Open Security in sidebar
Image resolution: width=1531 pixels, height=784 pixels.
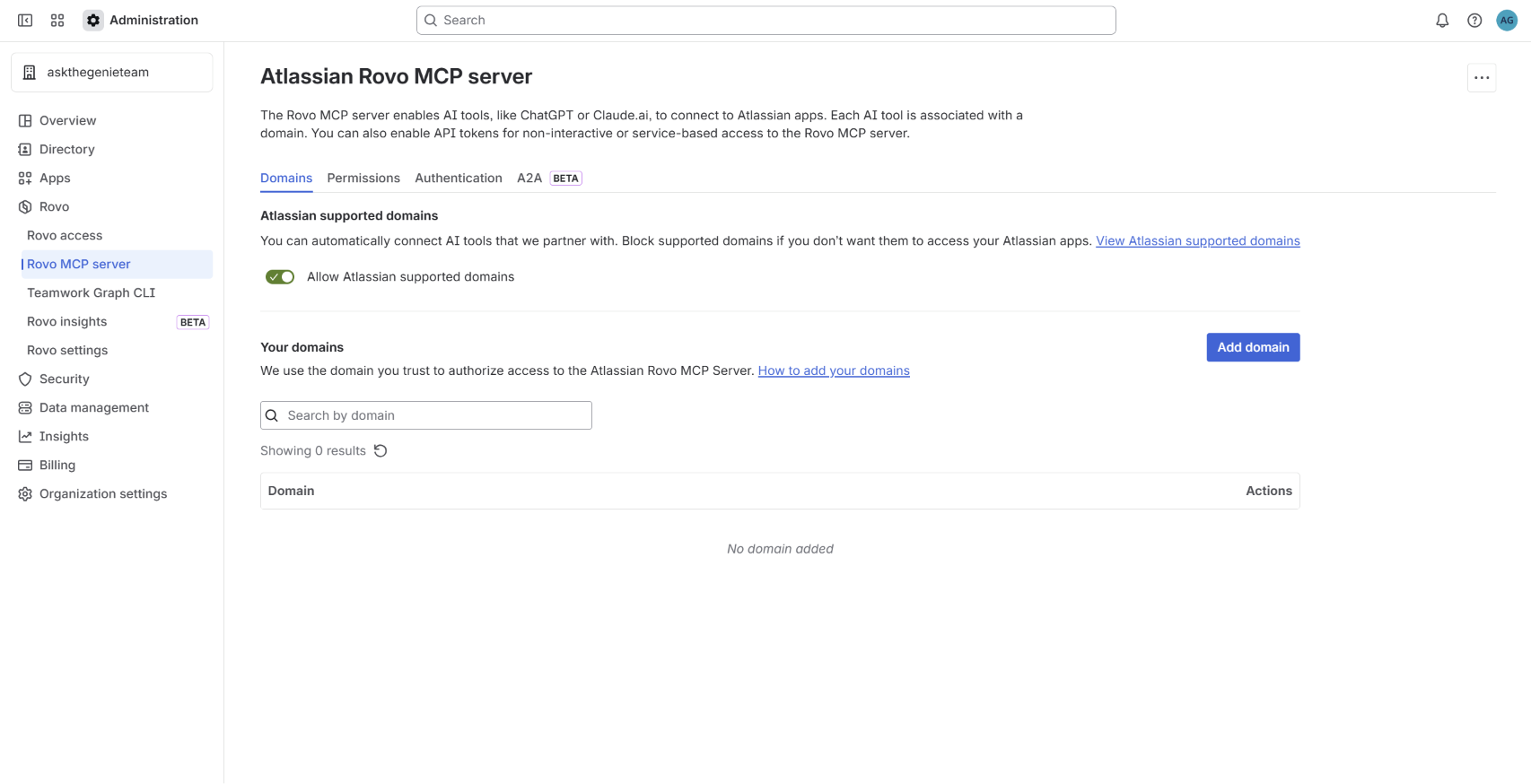[112, 379]
